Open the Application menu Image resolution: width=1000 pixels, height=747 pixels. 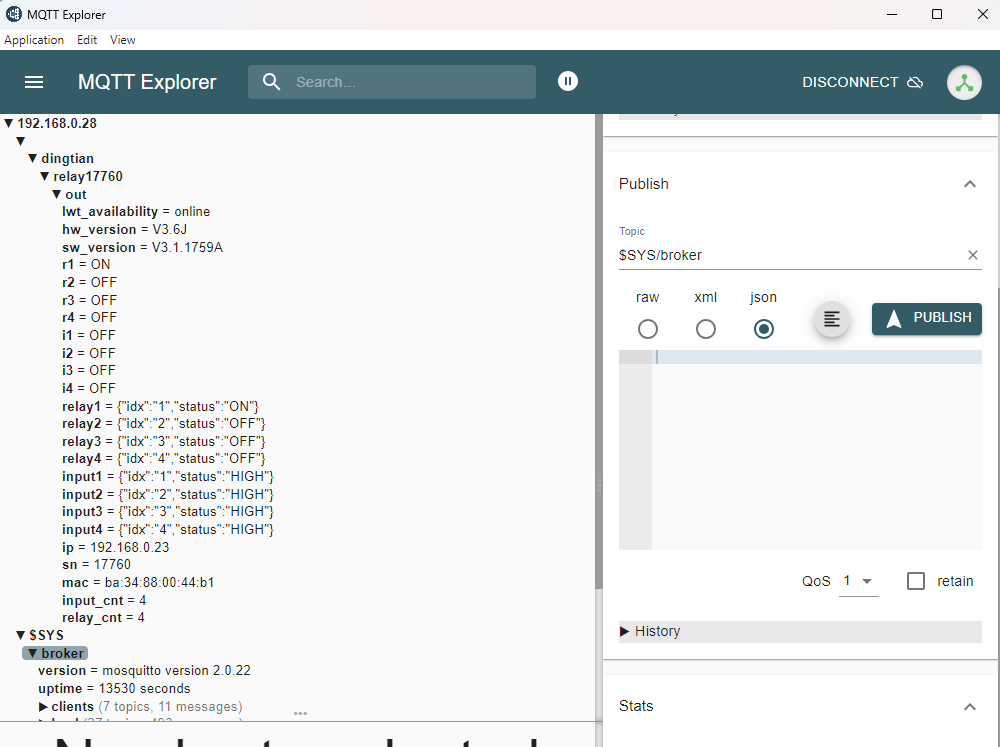pos(34,40)
